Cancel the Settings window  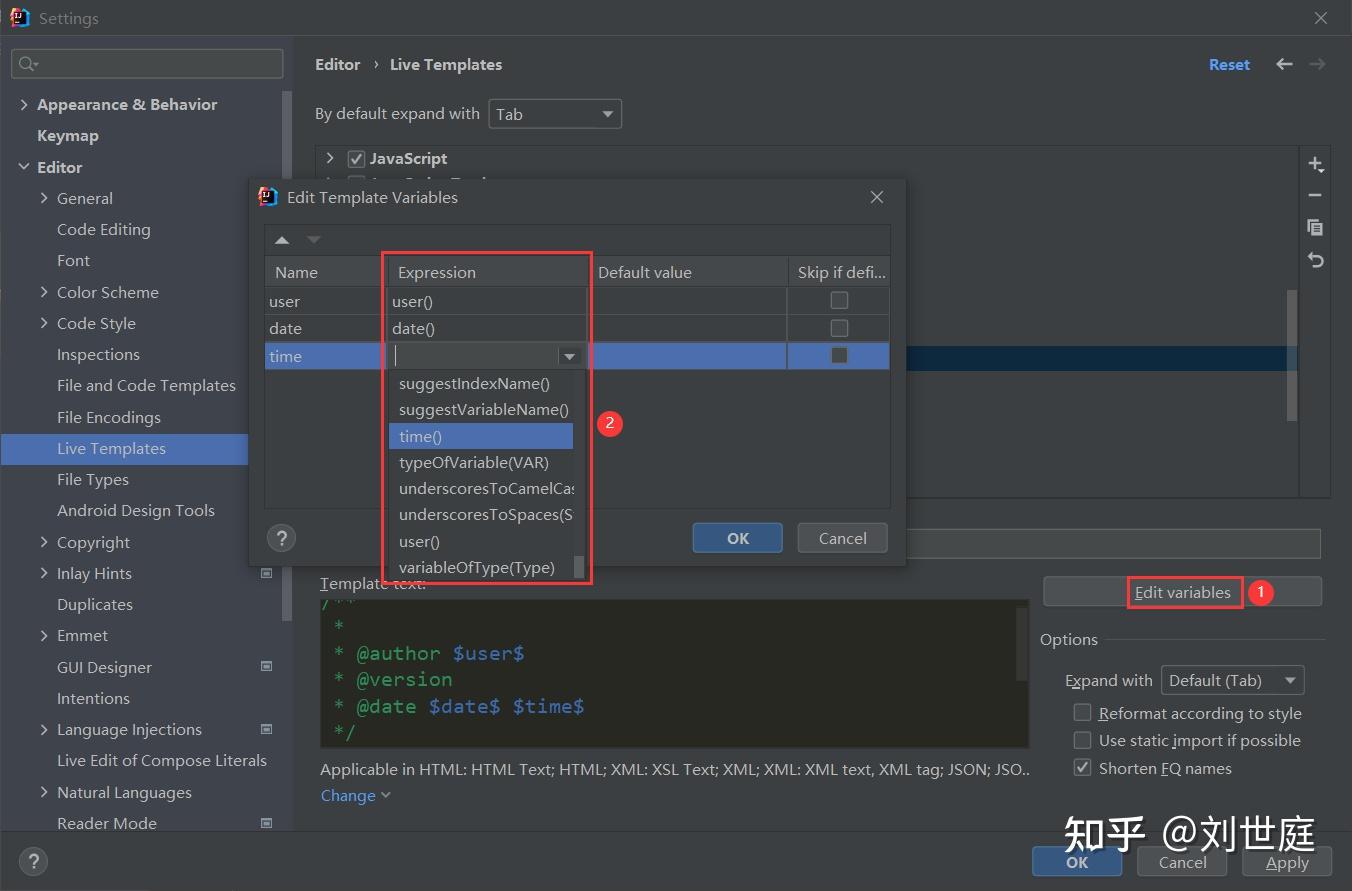coord(1182,862)
